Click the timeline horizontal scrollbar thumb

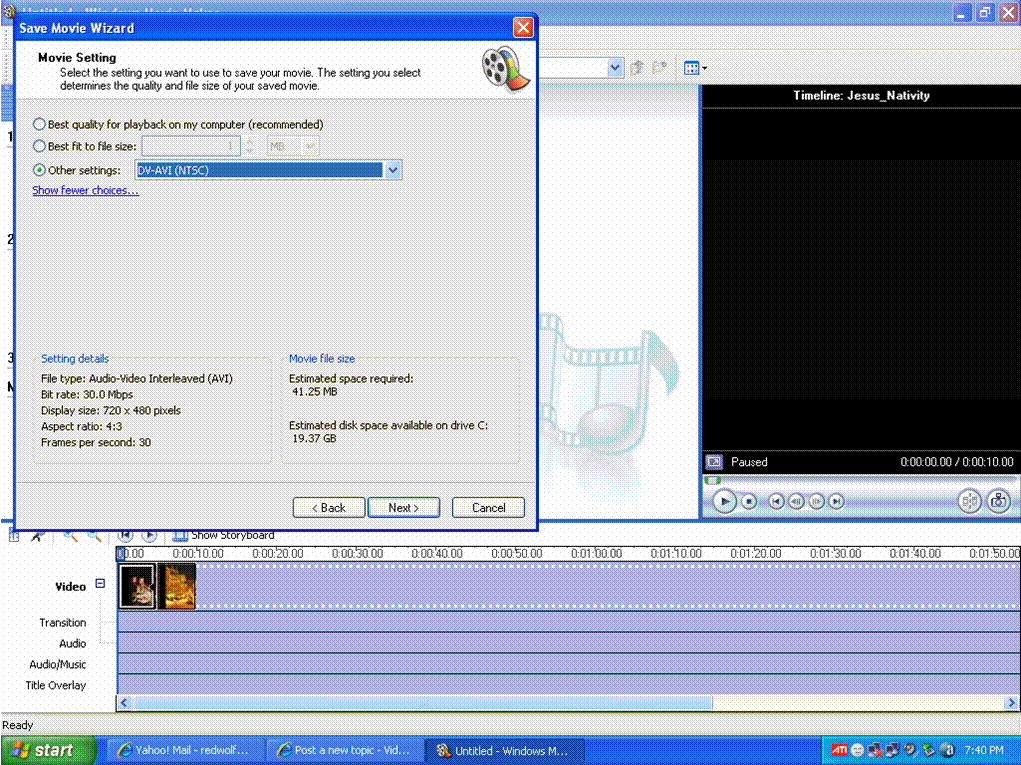click(423, 703)
